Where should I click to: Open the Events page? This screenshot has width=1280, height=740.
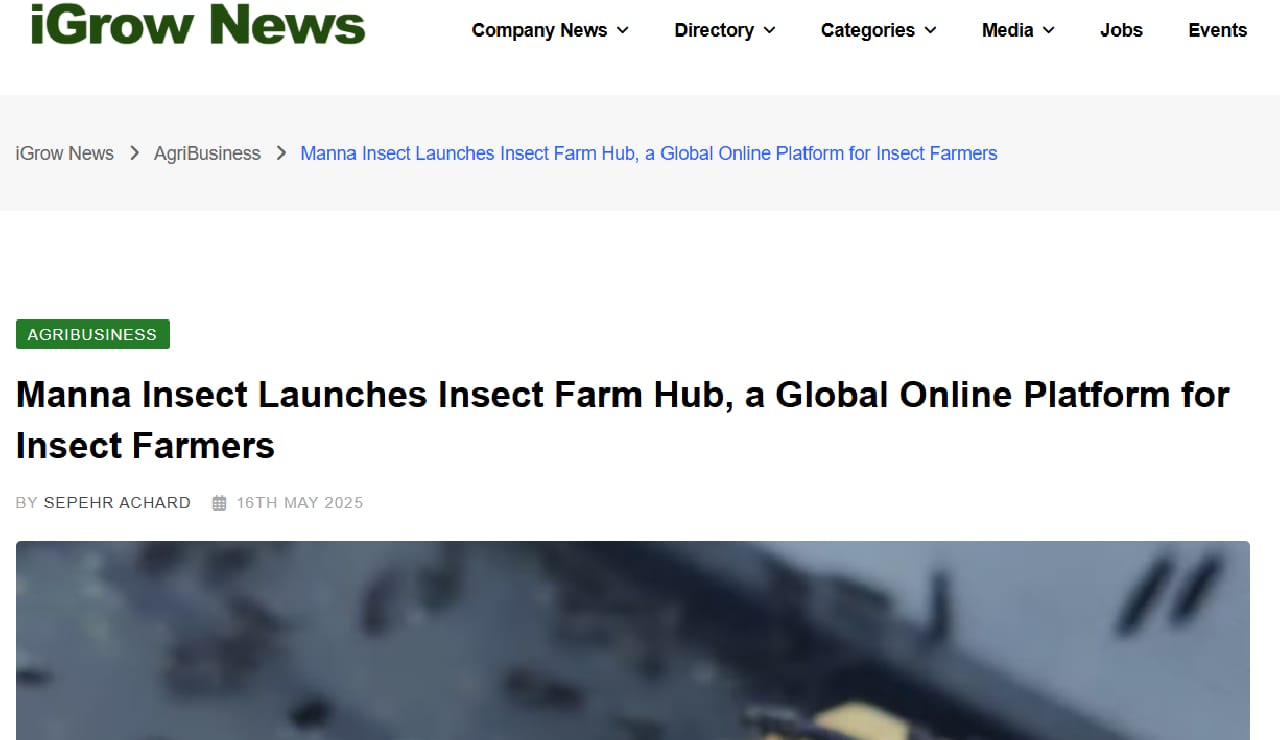pos(1218,31)
